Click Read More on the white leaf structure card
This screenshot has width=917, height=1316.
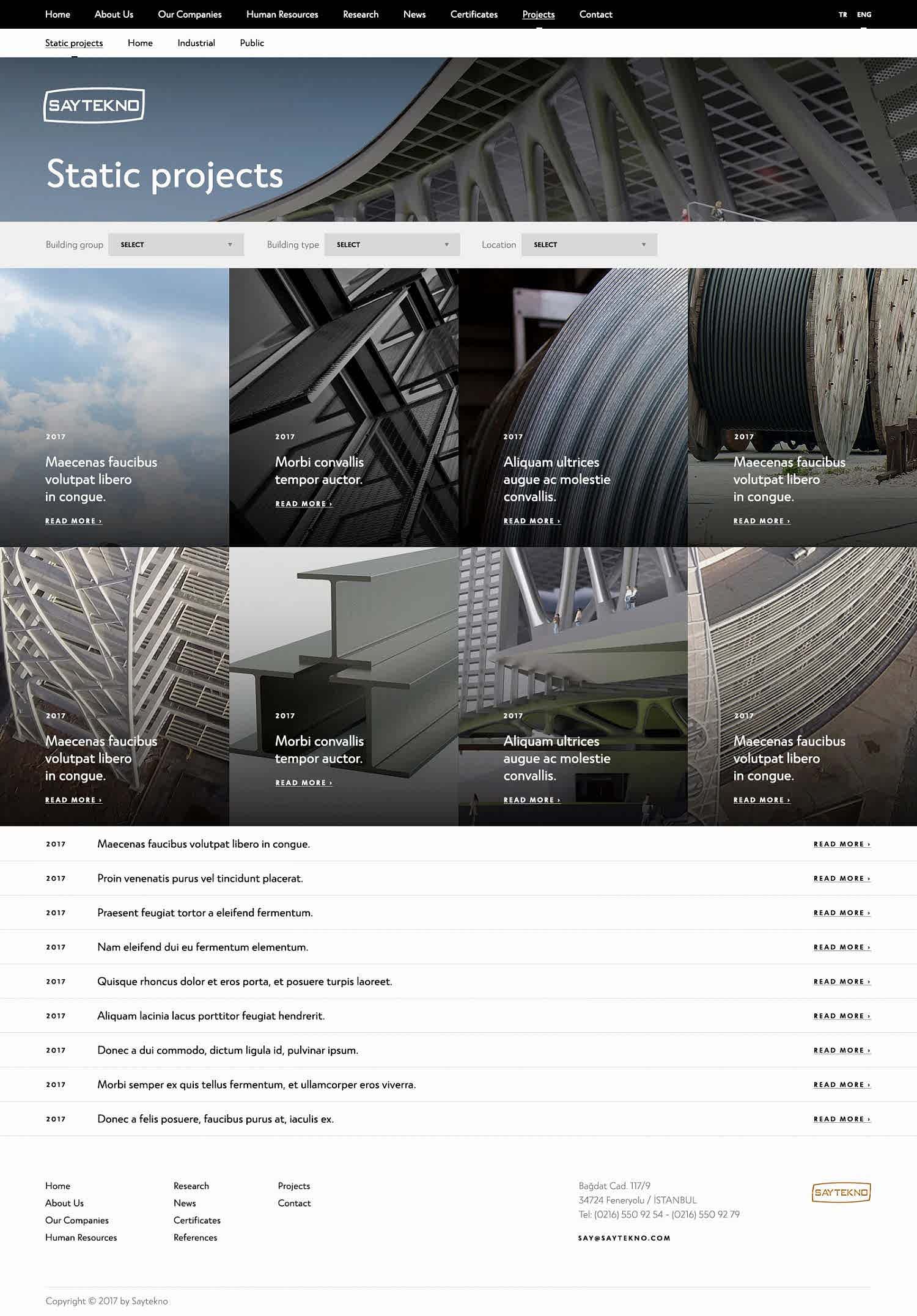(x=73, y=800)
